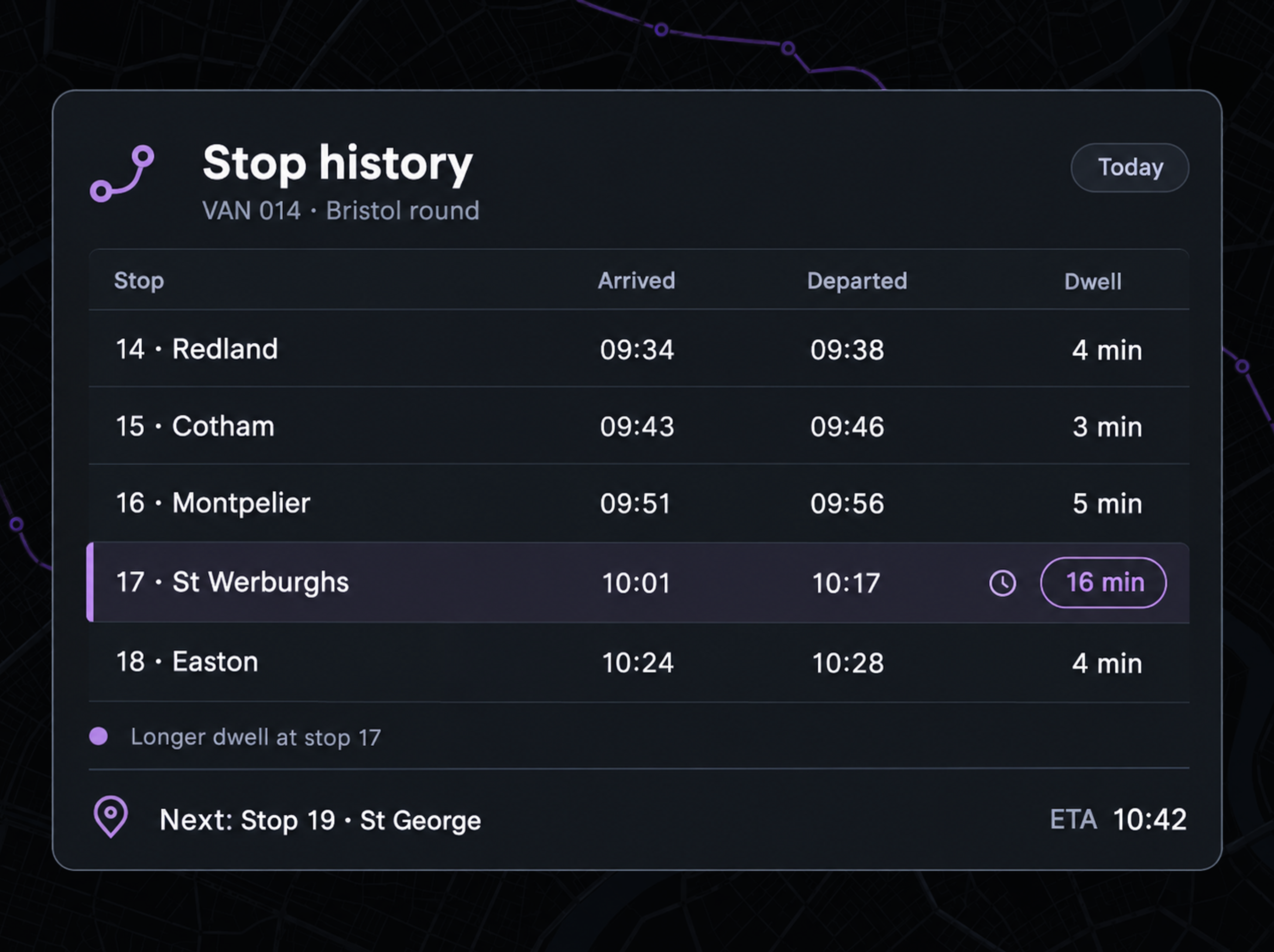Viewport: 1274px width, 952px height.
Task: Sort by the Dwell column header
Action: [1093, 282]
